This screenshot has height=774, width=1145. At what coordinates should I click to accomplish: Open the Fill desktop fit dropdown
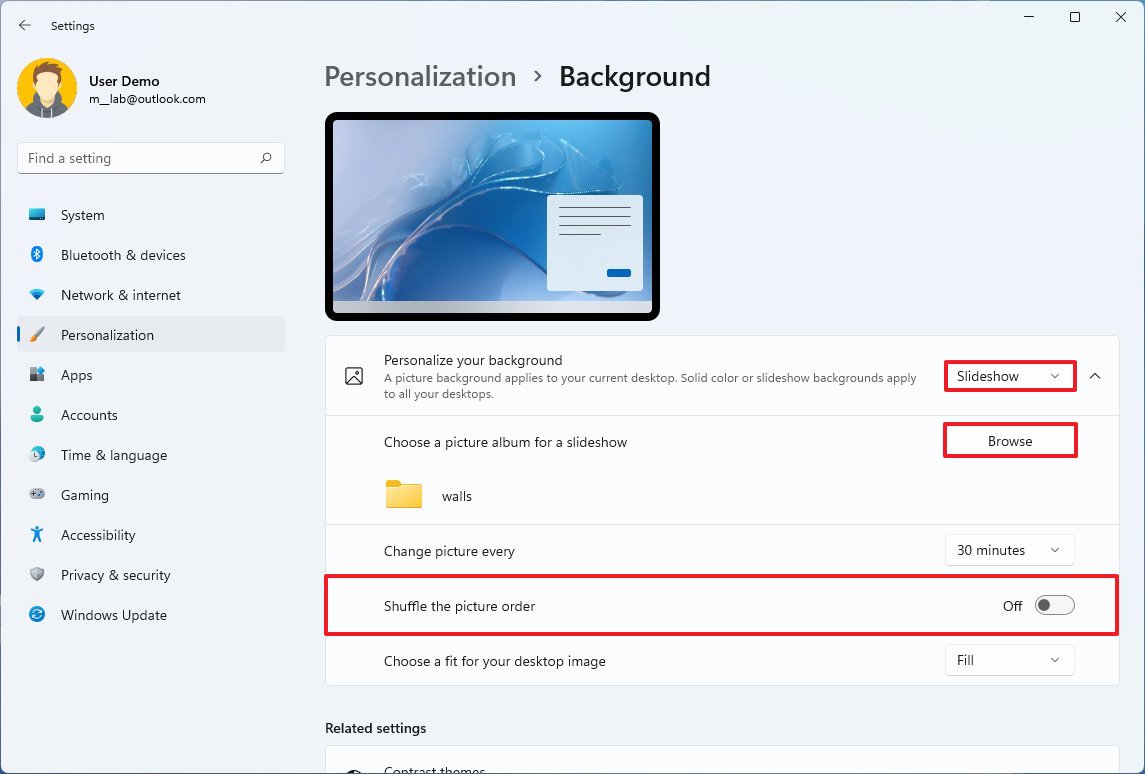point(1009,660)
